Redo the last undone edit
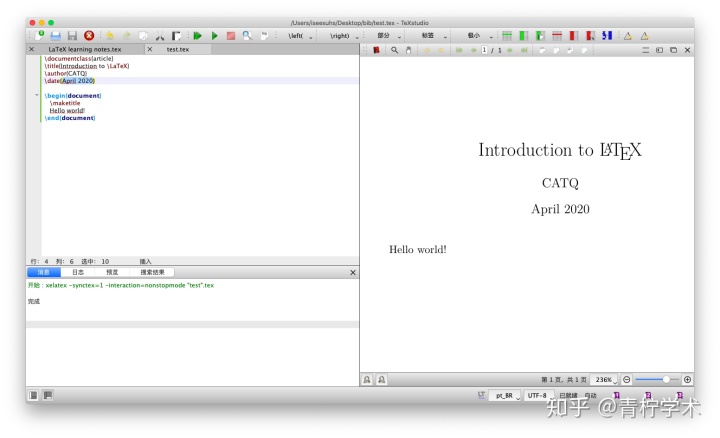This screenshot has height=438, width=720. pyautogui.click(x=127, y=35)
